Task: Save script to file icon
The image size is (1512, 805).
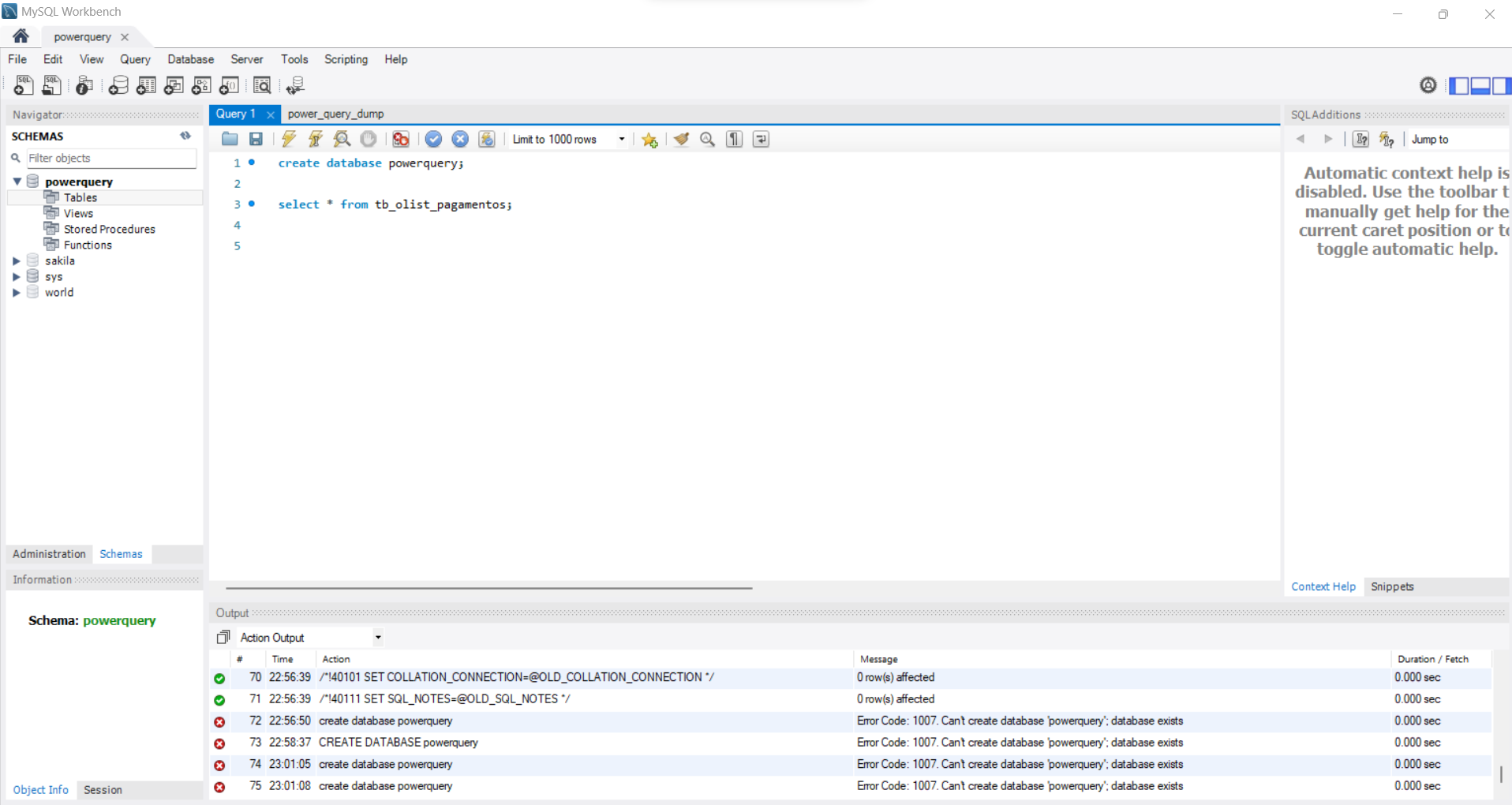Action: [x=256, y=139]
